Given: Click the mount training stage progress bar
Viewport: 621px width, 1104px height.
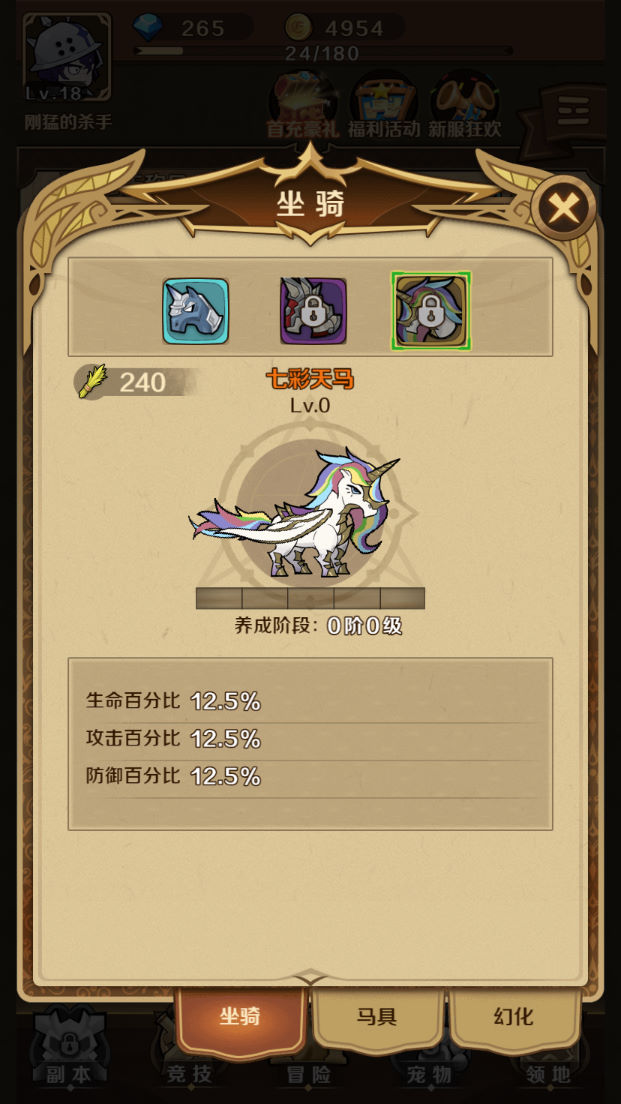Looking at the screenshot, I should point(310,598).
